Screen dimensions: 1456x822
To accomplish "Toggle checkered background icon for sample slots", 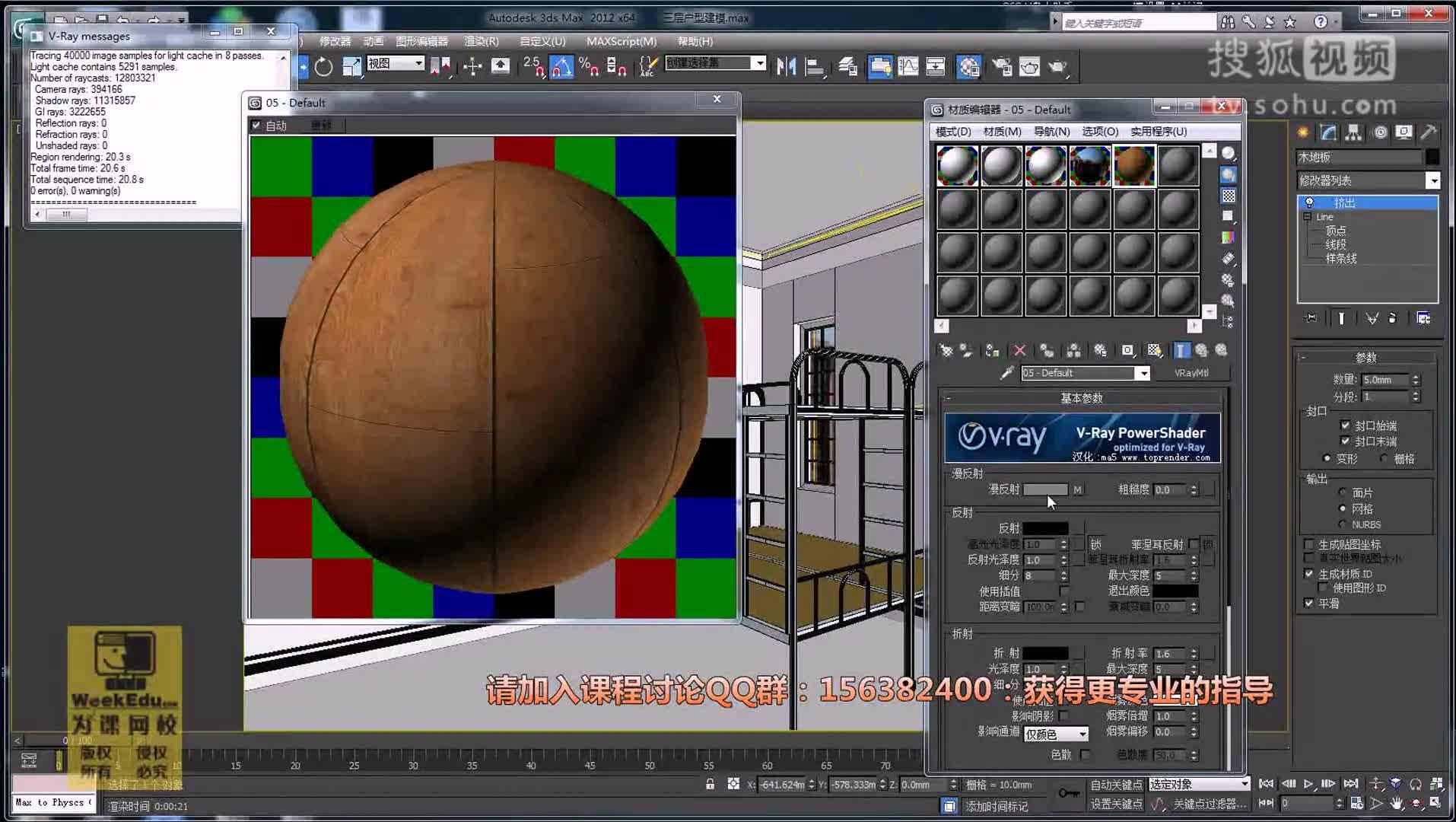I will (x=1229, y=196).
